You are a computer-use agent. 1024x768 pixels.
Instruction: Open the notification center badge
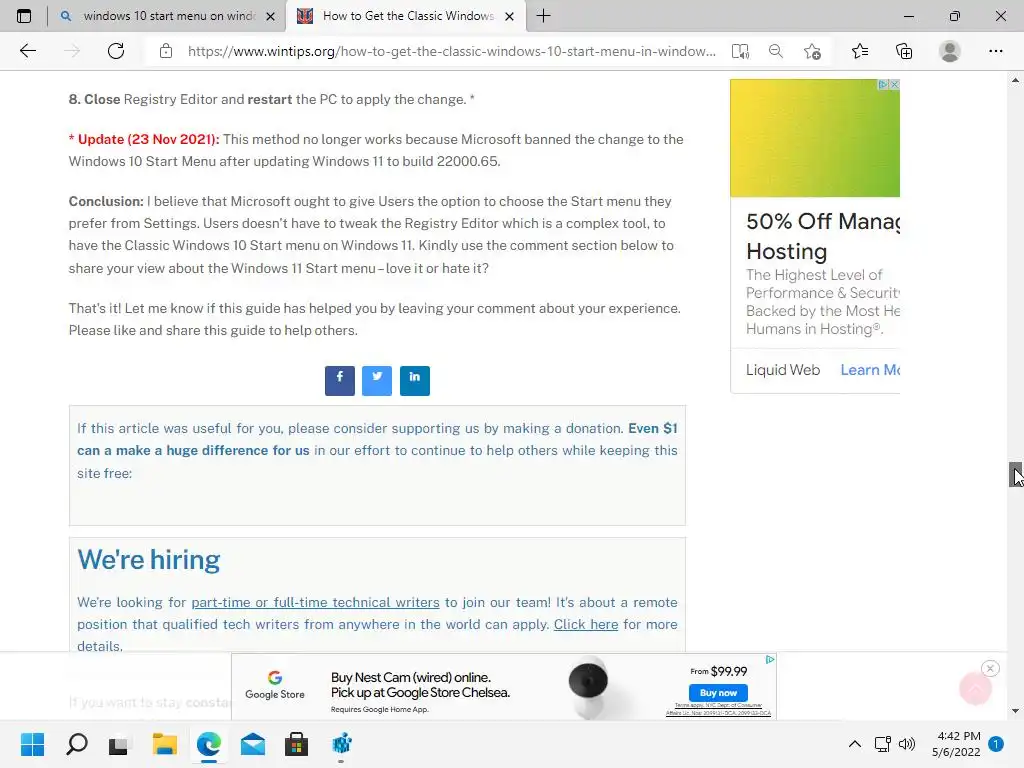pyautogui.click(x=996, y=744)
